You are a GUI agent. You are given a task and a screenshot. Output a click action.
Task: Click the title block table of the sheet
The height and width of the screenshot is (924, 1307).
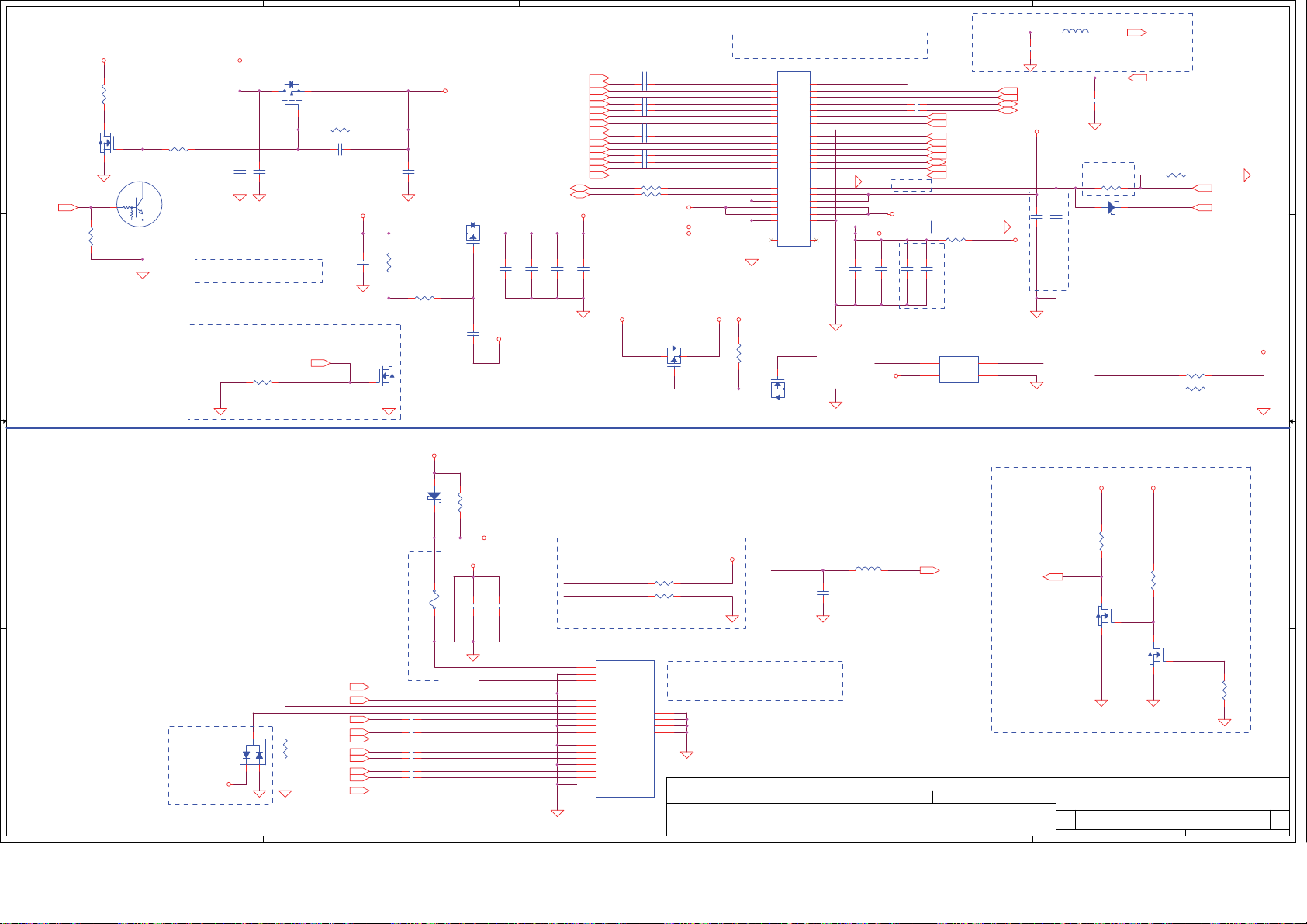pos(978,806)
